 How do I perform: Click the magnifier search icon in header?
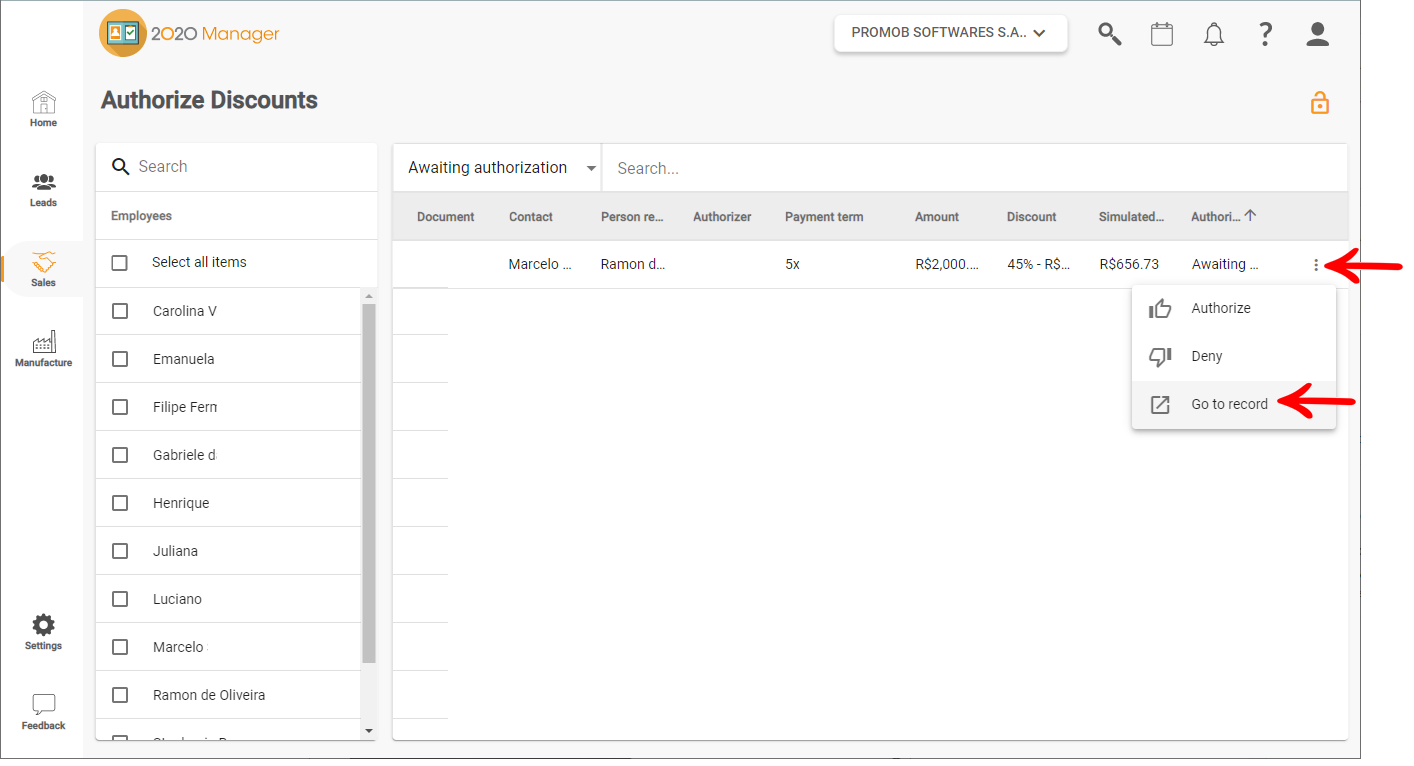pos(1110,34)
